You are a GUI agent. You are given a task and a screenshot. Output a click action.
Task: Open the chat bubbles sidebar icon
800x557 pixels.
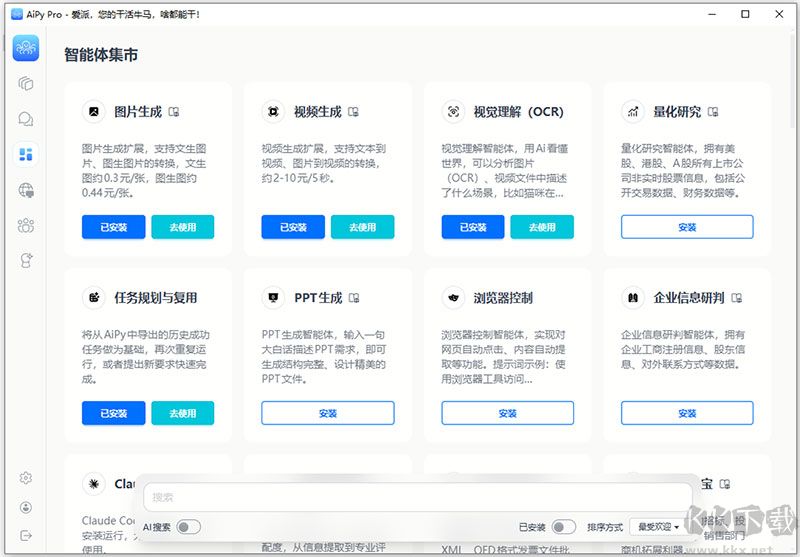(x=26, y=119)
